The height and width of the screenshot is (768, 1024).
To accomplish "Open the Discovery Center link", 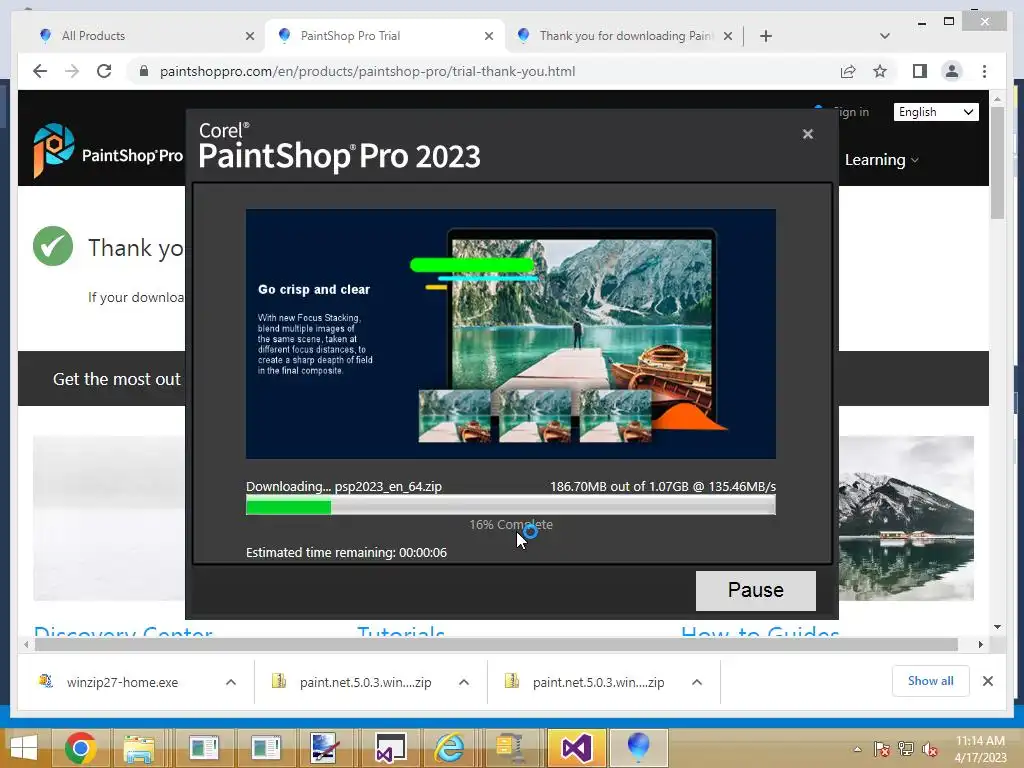I will point(123,632).
